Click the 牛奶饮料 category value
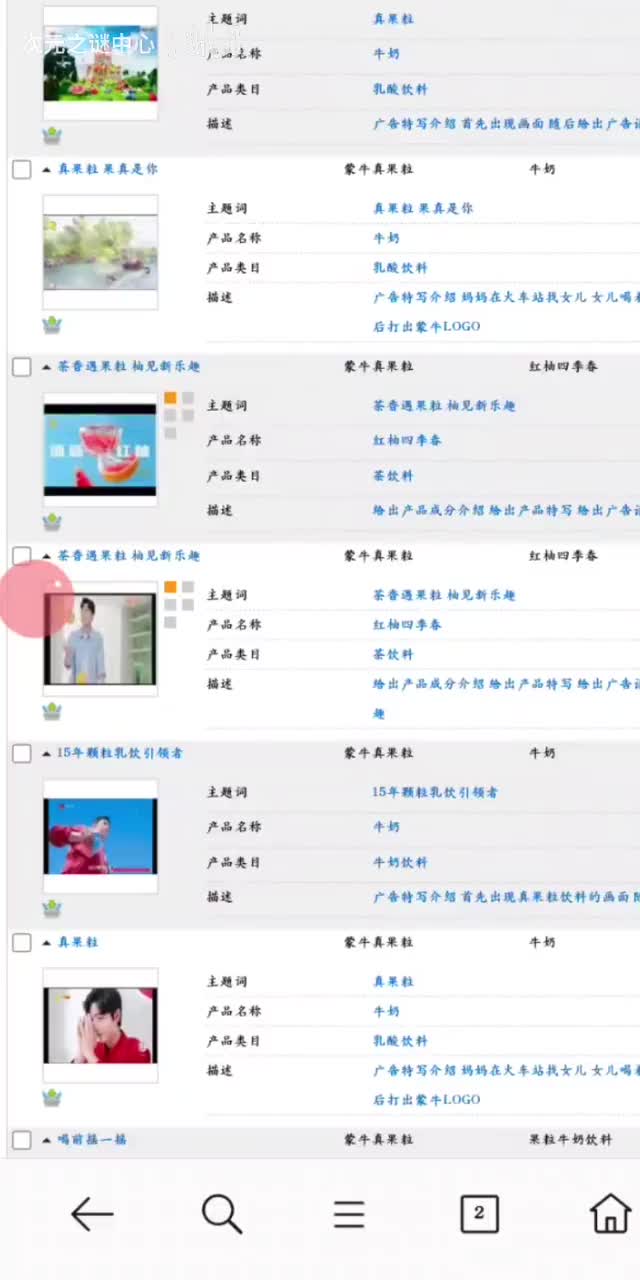 pyautogui.click(x=400, y=862)
